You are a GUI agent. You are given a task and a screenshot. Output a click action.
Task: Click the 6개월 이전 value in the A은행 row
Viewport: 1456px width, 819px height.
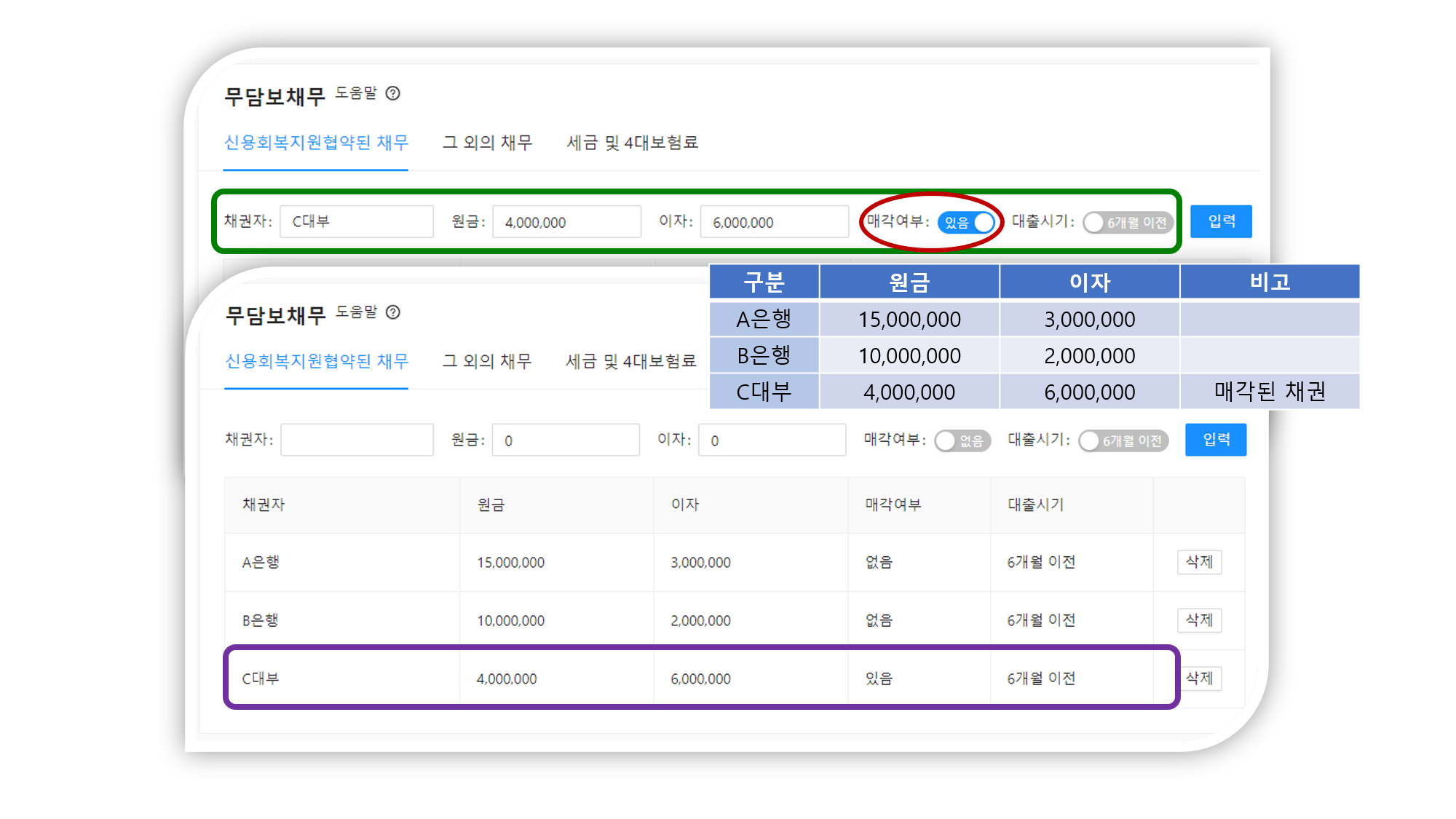[1041, 562]
